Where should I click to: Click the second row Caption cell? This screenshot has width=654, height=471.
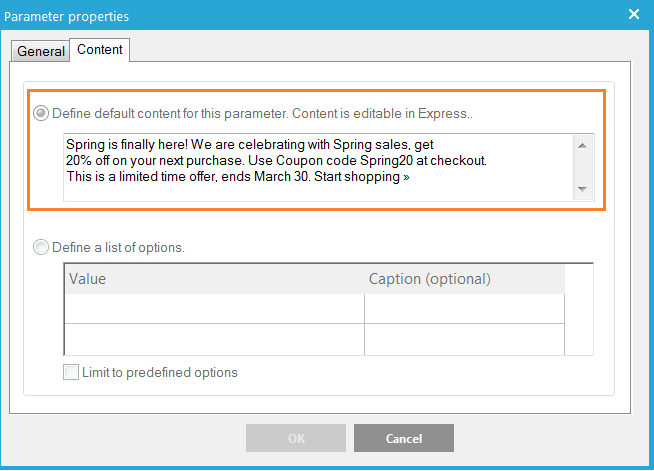464,339
